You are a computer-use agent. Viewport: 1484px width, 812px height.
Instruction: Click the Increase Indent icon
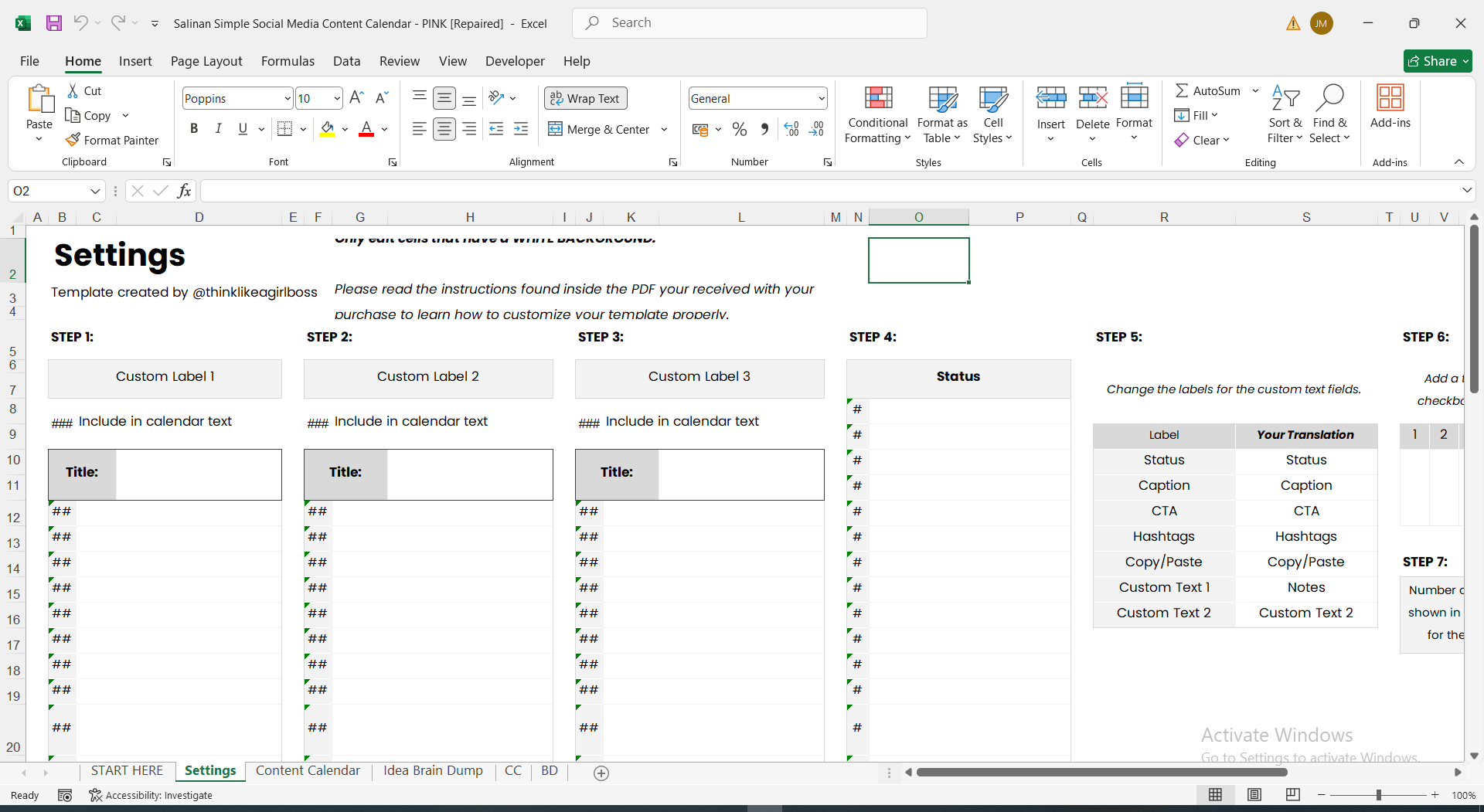(x=521, y=129)
